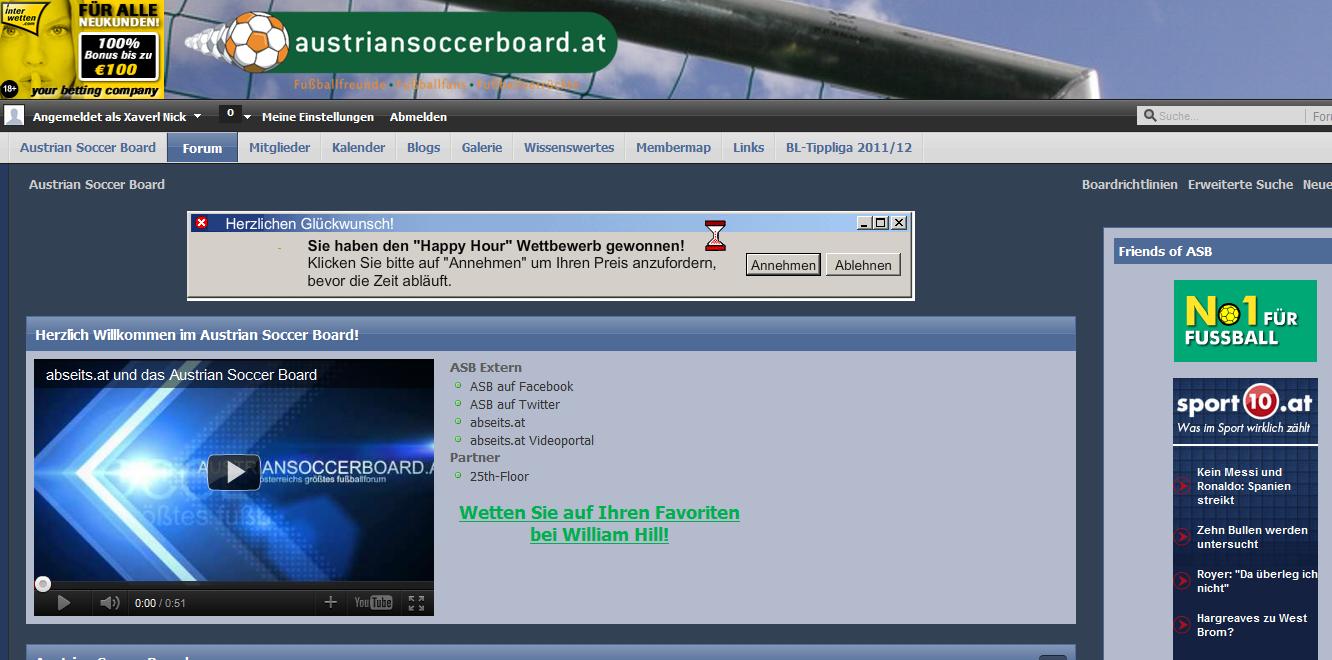Viewport: 1332px width, 660px height.
Task: Open Meine Einstellungen
Action: [318, 117]
